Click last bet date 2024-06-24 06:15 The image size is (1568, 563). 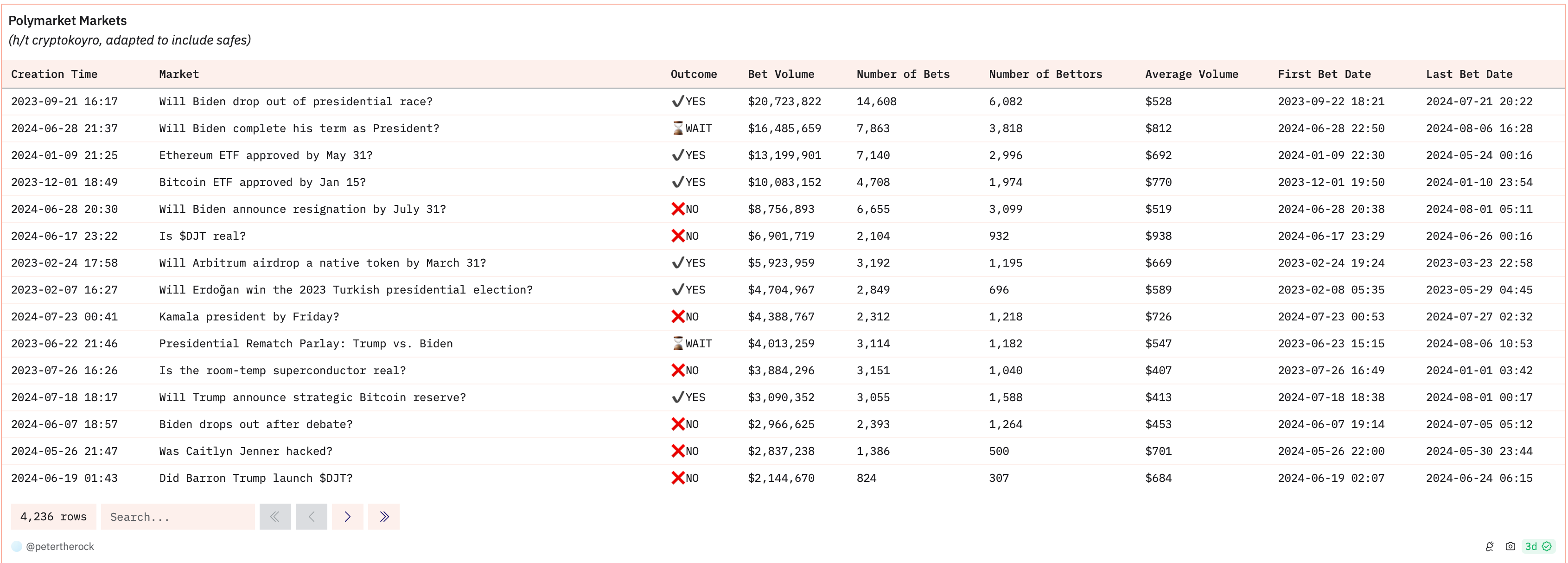pyautogui.click(x=1479, y=479)
